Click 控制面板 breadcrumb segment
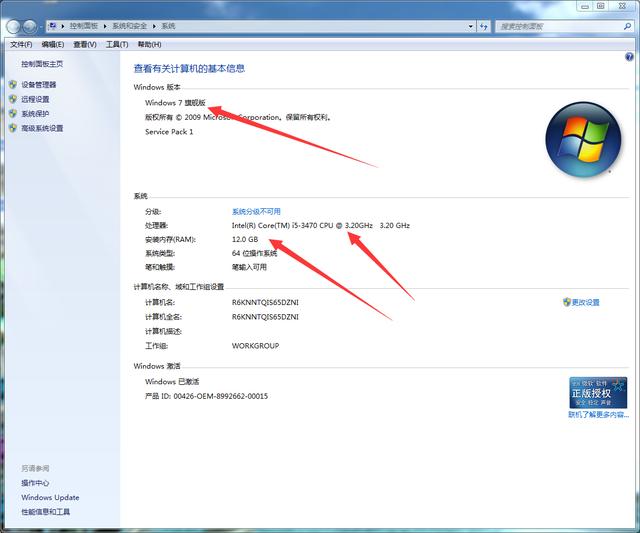The width and height of the screenshot is (640, 533). click(84, 26)
